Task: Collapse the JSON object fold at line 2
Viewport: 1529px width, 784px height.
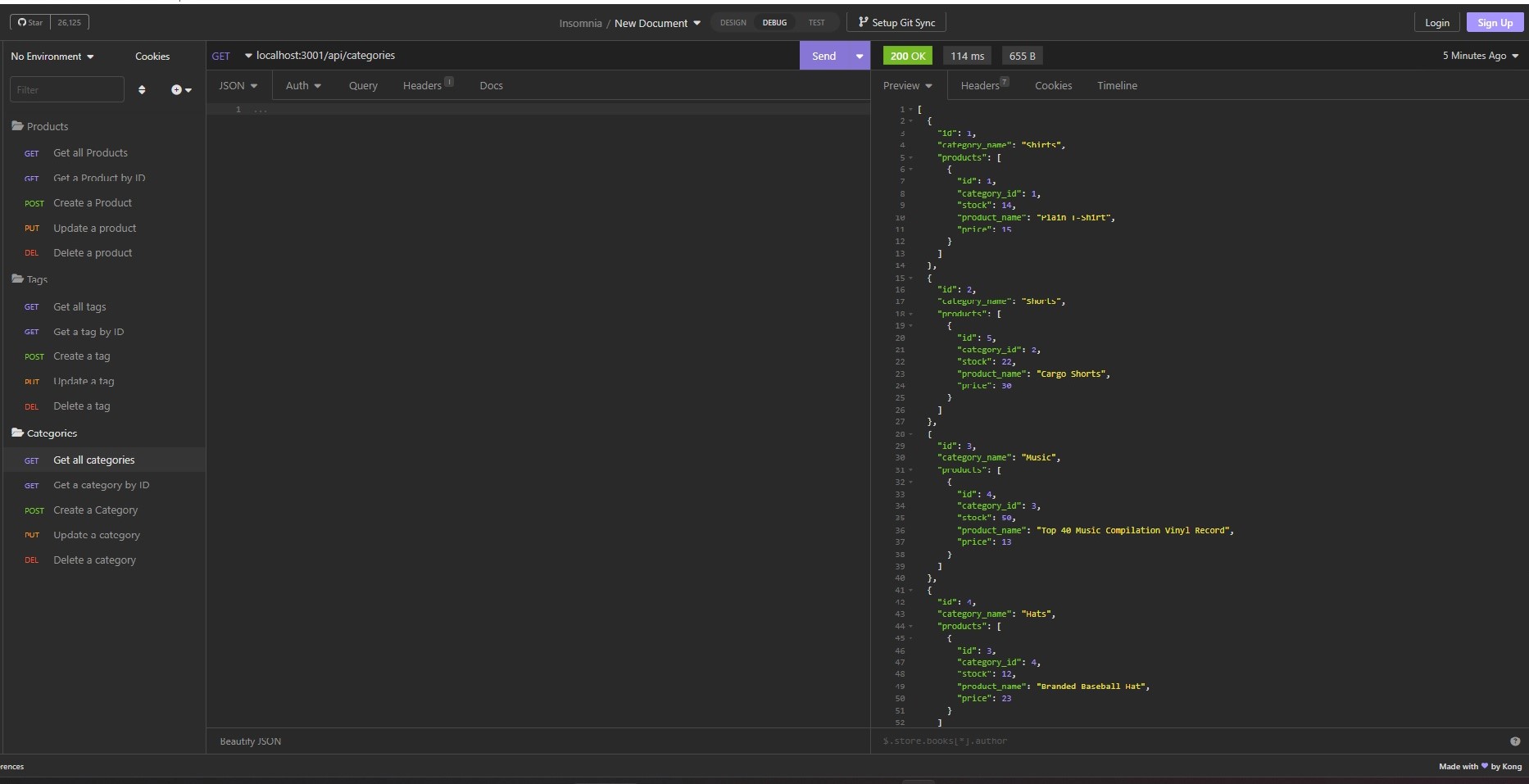Action: point(911,120)
